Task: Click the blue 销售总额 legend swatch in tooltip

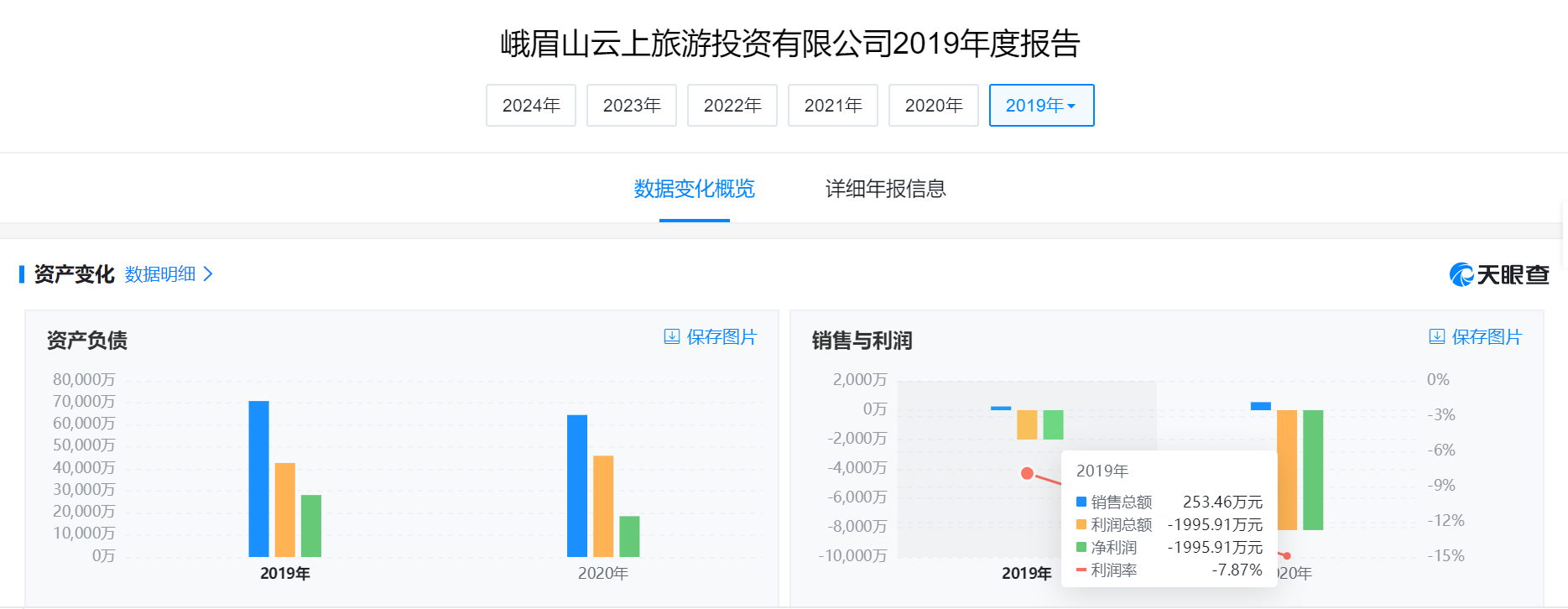Action: 1081,502
